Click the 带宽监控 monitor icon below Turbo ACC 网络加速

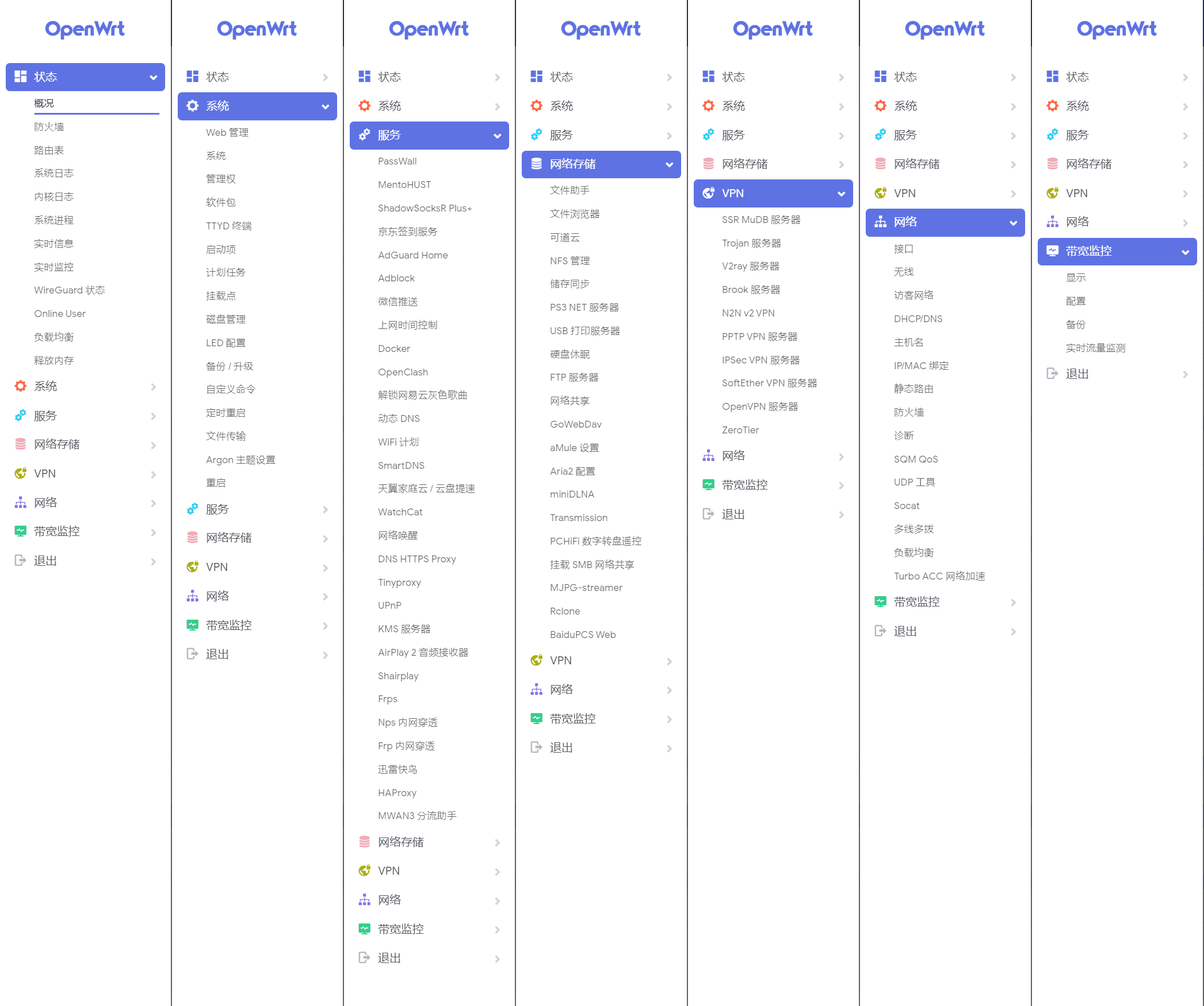tap(881, 602)
